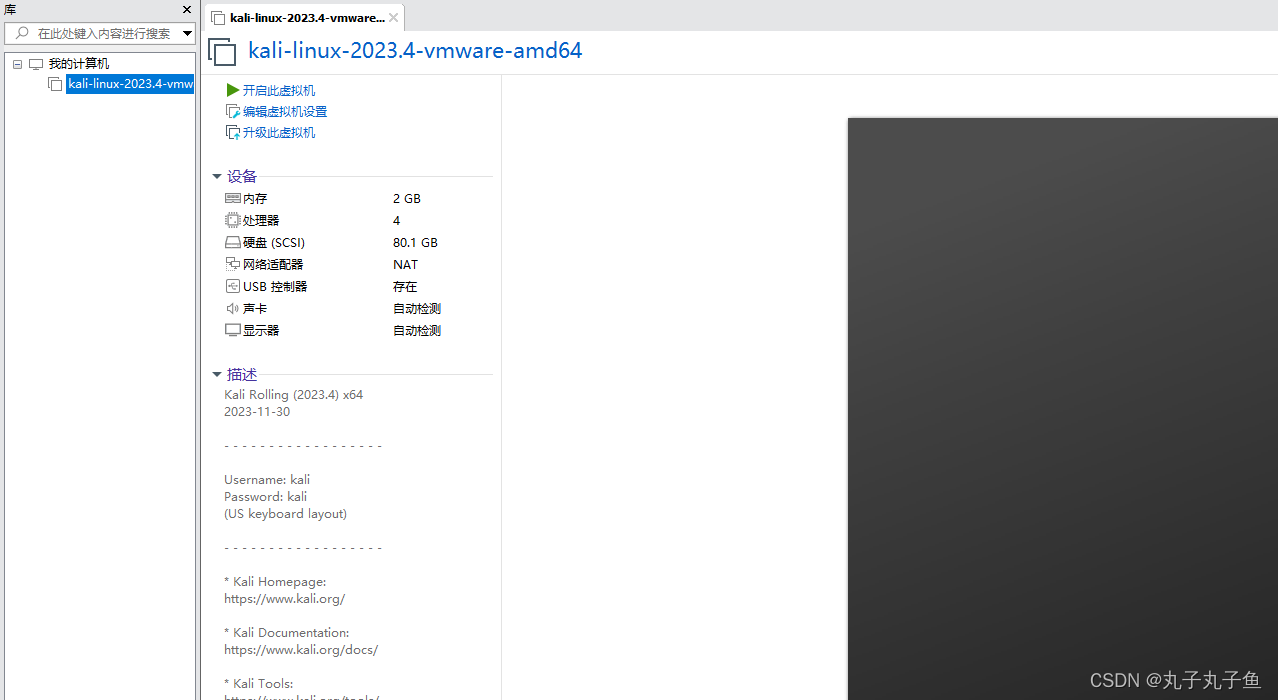Collapse the 设备 section
Screen dimensions: 1278x700
(x=216, y=177)
